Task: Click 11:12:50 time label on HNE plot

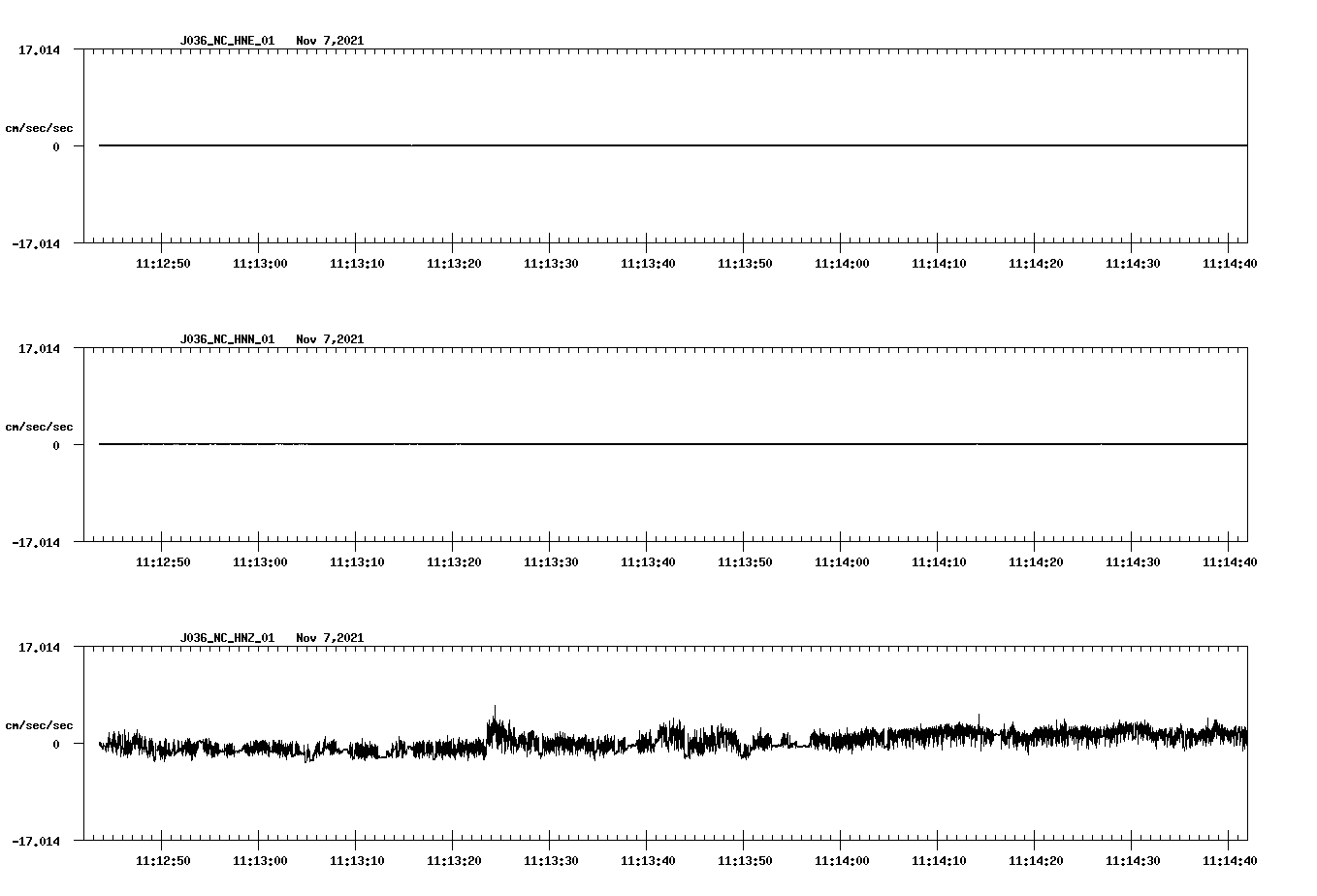Action: [x=163, y=264]
